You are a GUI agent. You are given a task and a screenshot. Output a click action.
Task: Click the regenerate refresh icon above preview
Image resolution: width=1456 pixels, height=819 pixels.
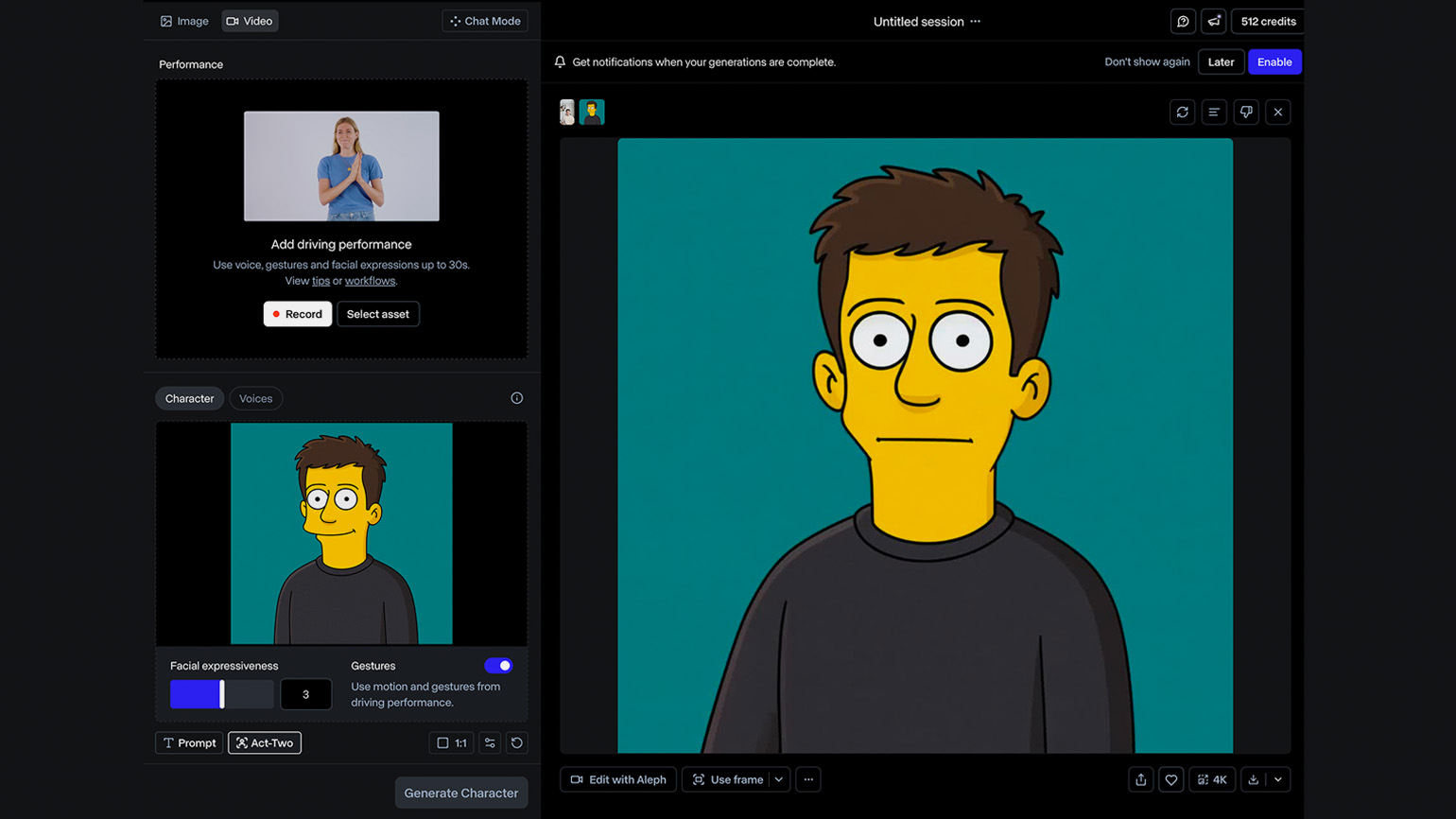(1183, 113)
